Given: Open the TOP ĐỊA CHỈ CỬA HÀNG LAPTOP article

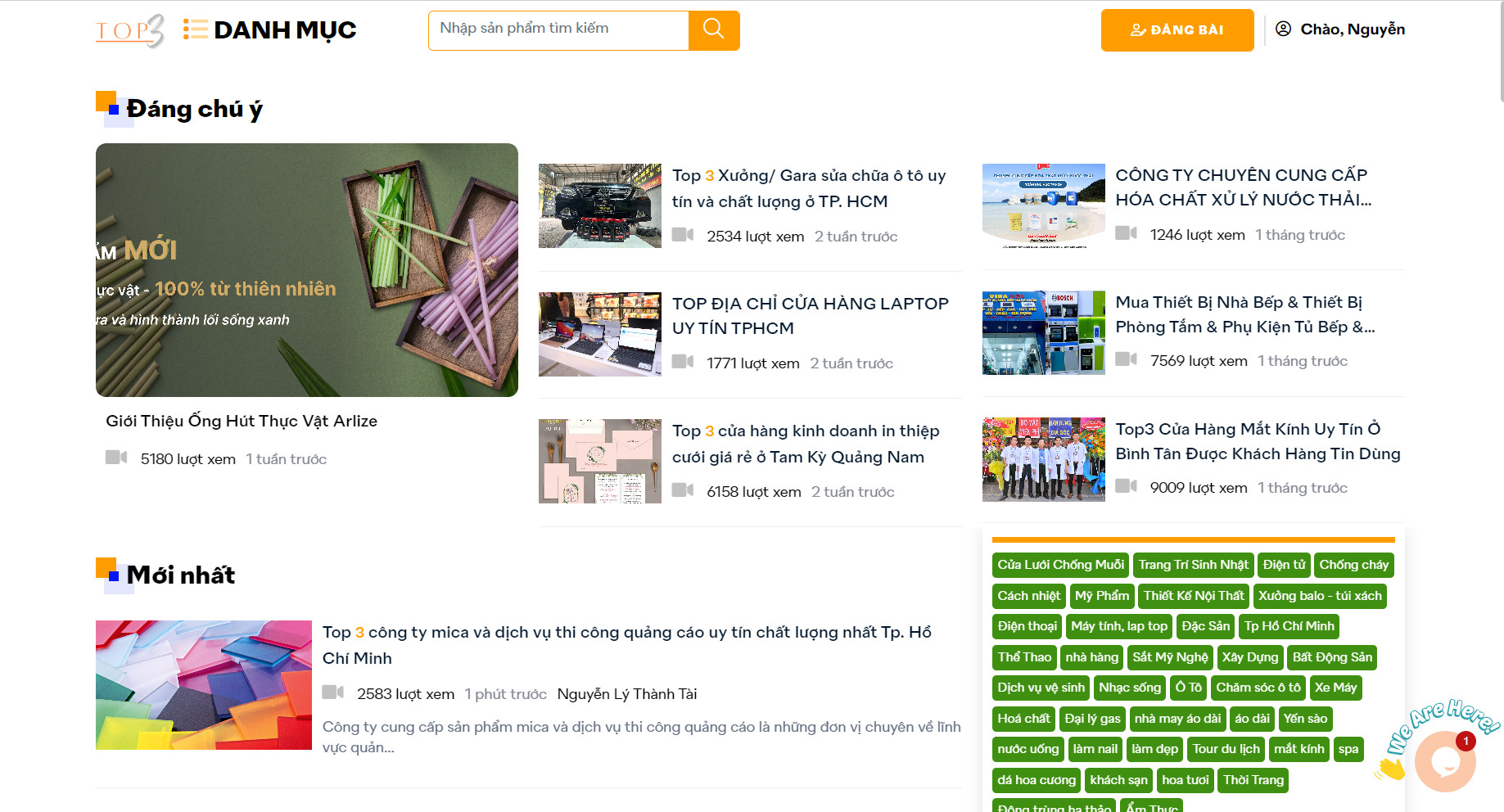Looking at the screenshot, I should point(811,316).
